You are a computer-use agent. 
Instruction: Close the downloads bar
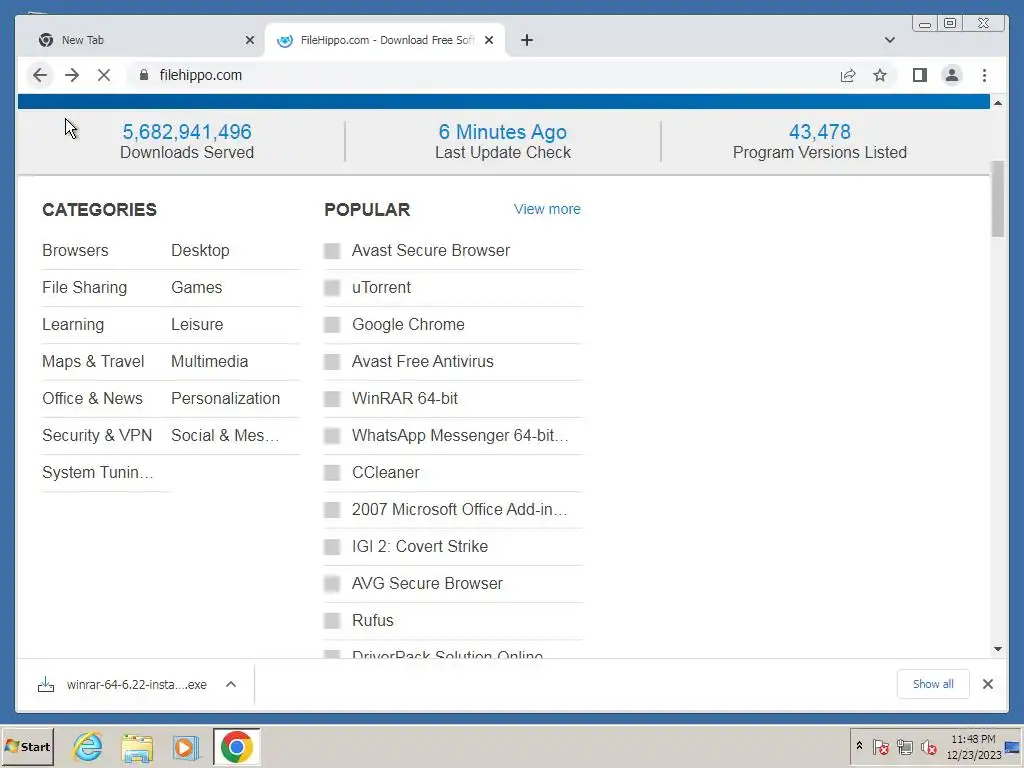pyautogui.click(x=987, y=684)
